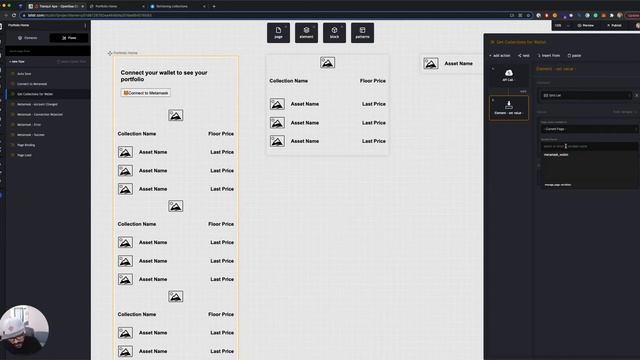The image size is (640, 360).
Task: Click the block tool in top toolbar
Action: (334, 33)
